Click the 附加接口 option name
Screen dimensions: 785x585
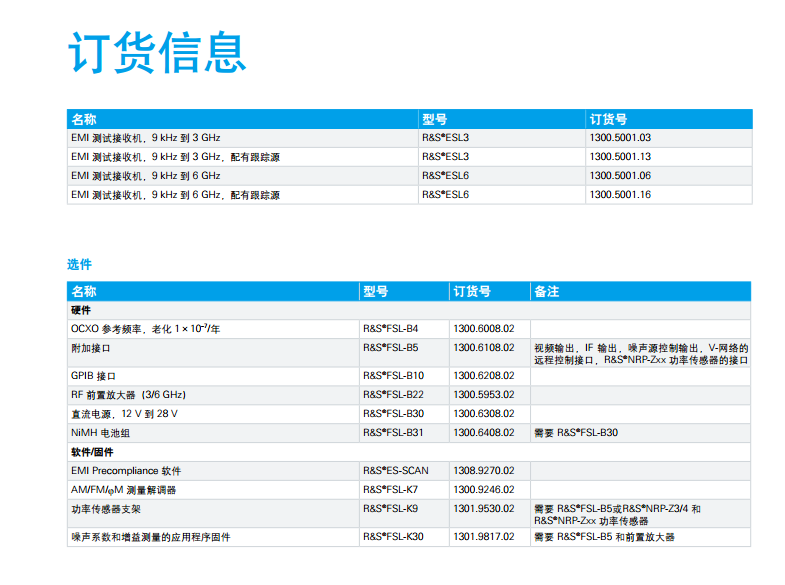point(91,348)
